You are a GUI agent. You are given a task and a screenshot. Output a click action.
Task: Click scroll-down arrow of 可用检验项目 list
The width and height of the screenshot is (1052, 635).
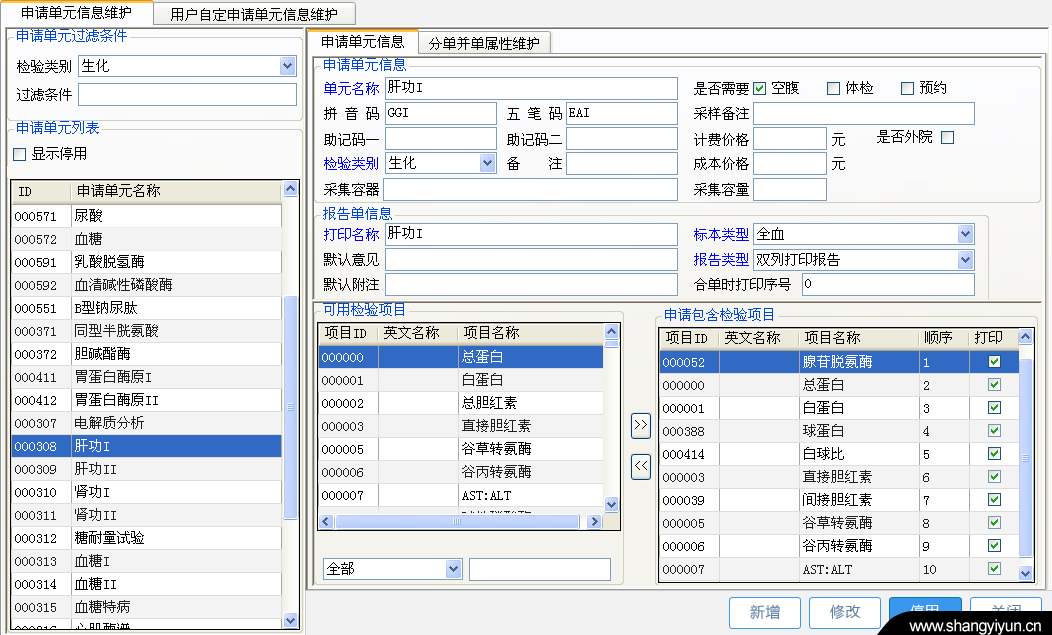pos(611,504)
